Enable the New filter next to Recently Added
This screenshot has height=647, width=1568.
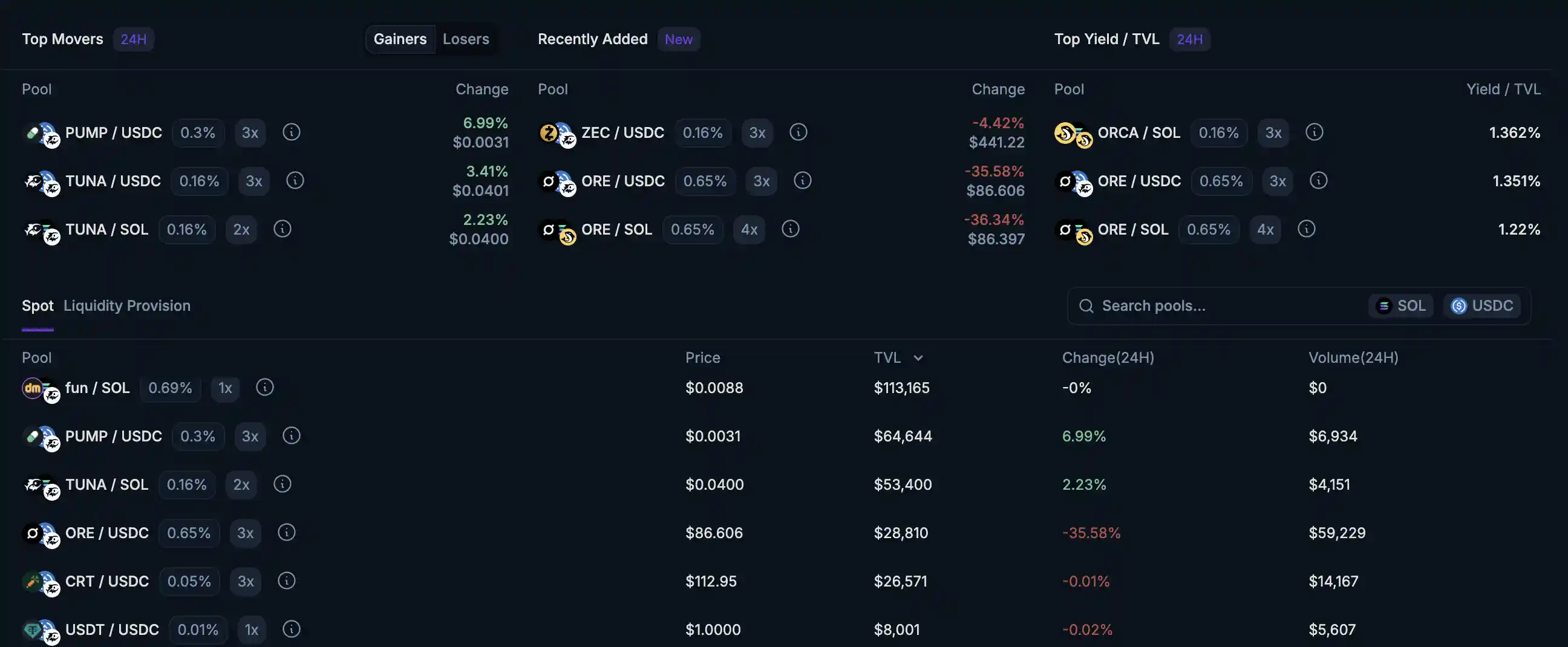click(679, 39)
